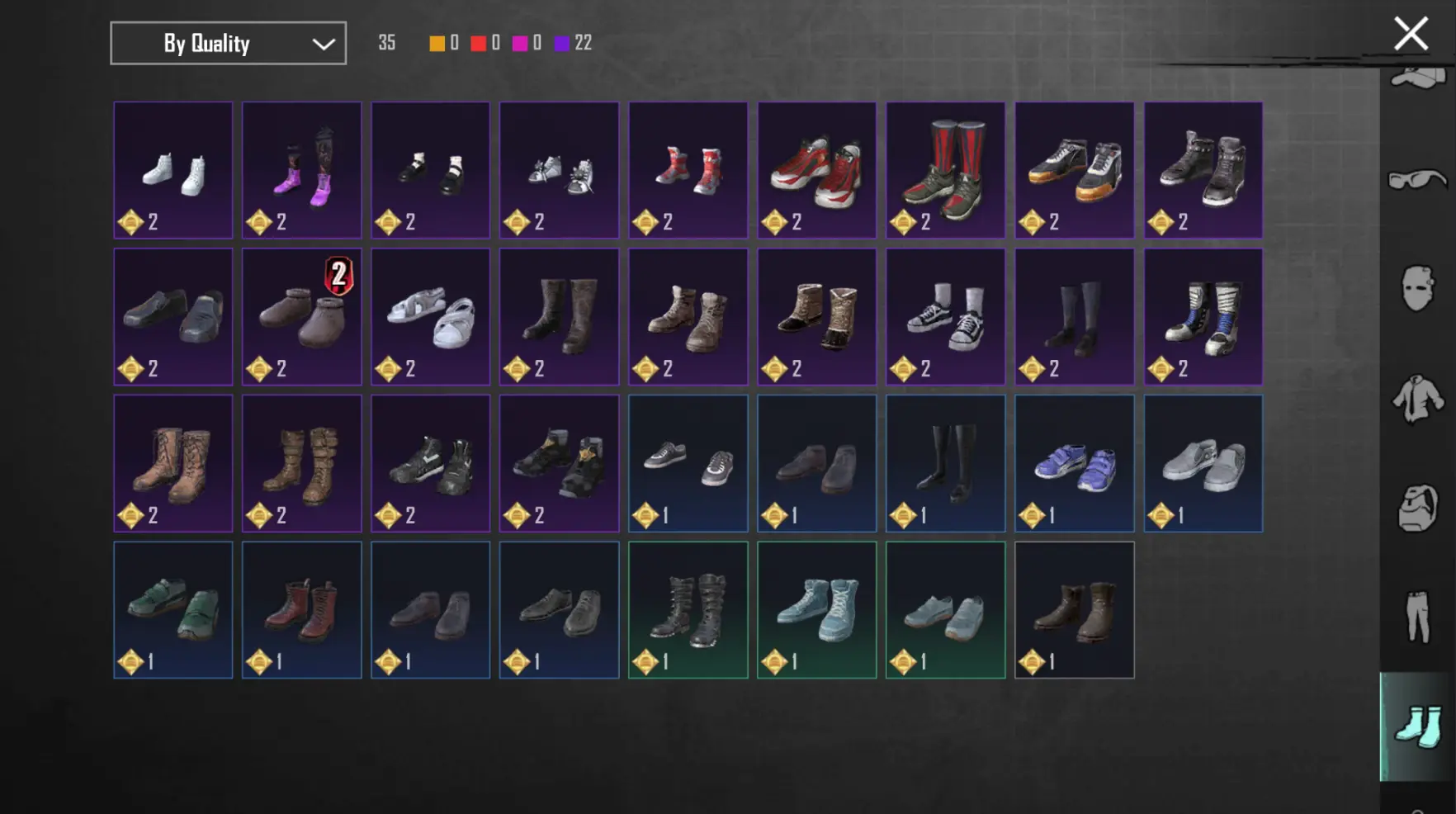Close the inventory with the X icon

tap(1411, 34)
